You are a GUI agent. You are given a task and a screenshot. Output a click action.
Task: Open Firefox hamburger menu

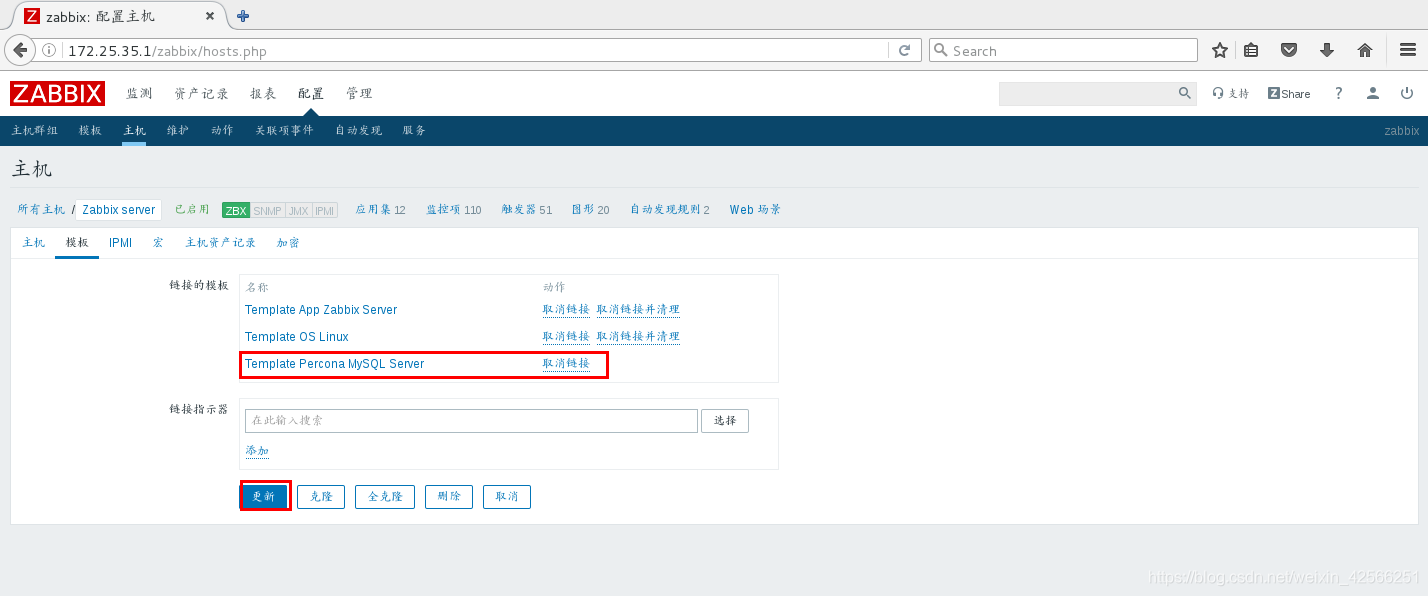pyautogui.click(x=1408, y=50)
